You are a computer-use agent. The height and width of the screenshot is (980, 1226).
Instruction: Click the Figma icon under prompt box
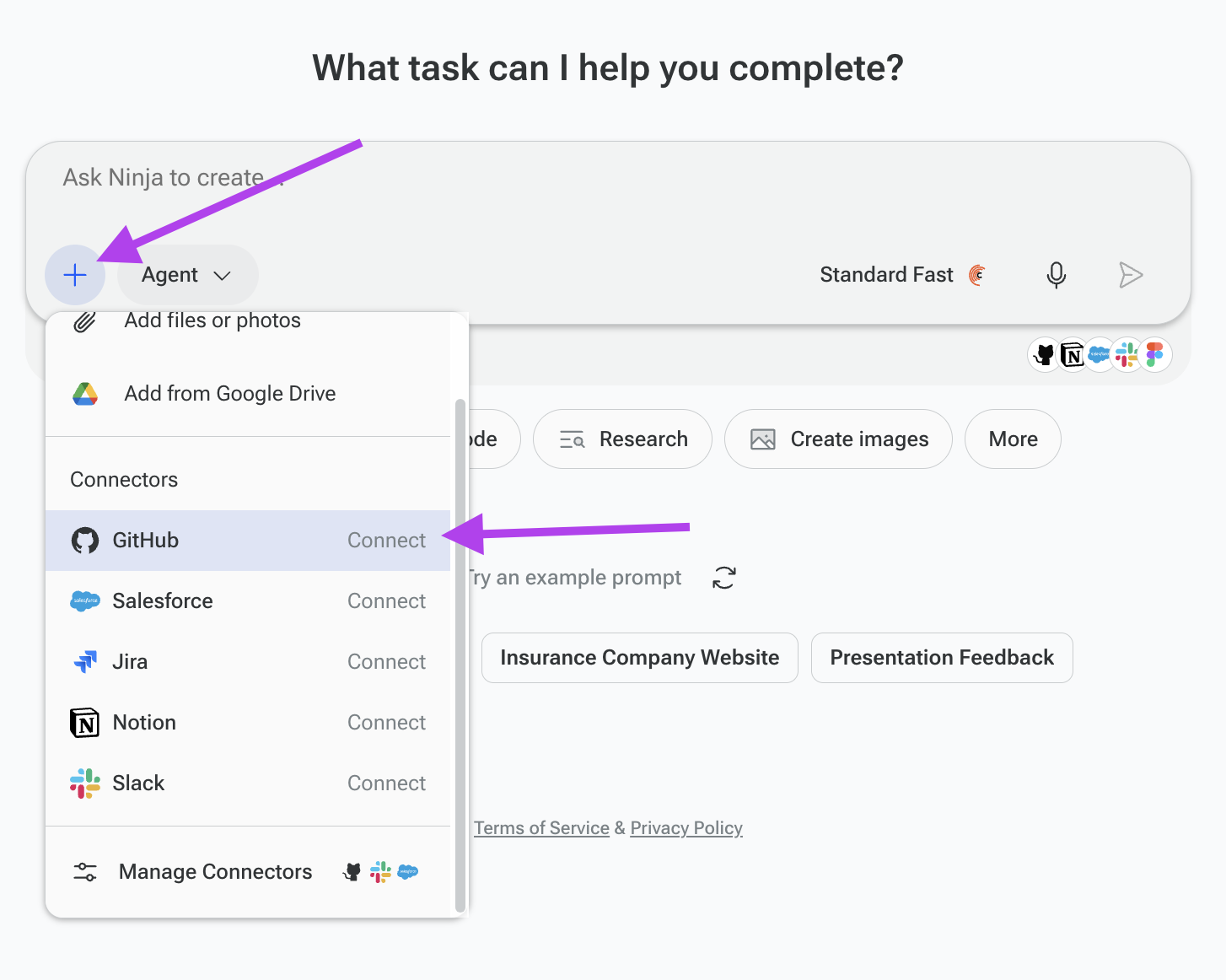point(1154,355)
